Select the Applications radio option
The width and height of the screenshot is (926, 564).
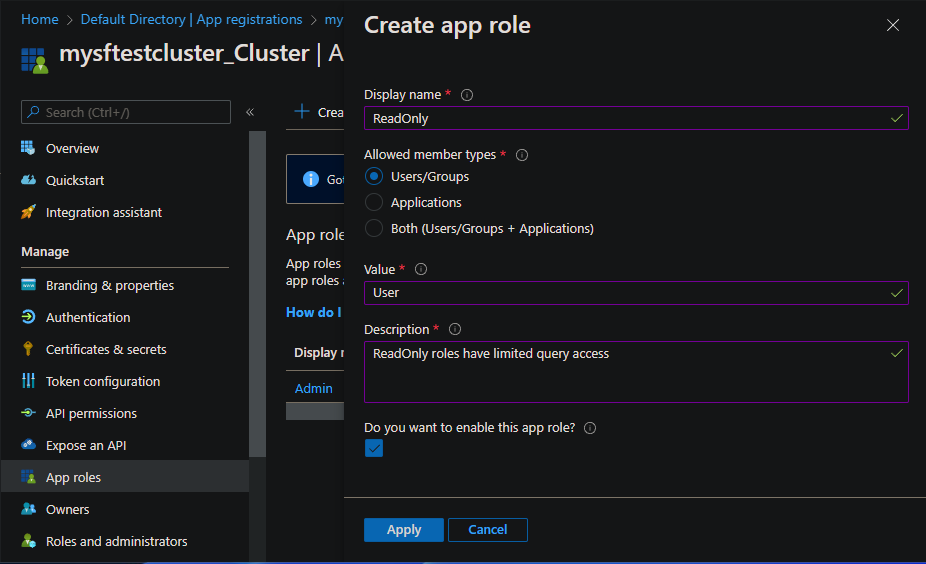tap(374, 202)
